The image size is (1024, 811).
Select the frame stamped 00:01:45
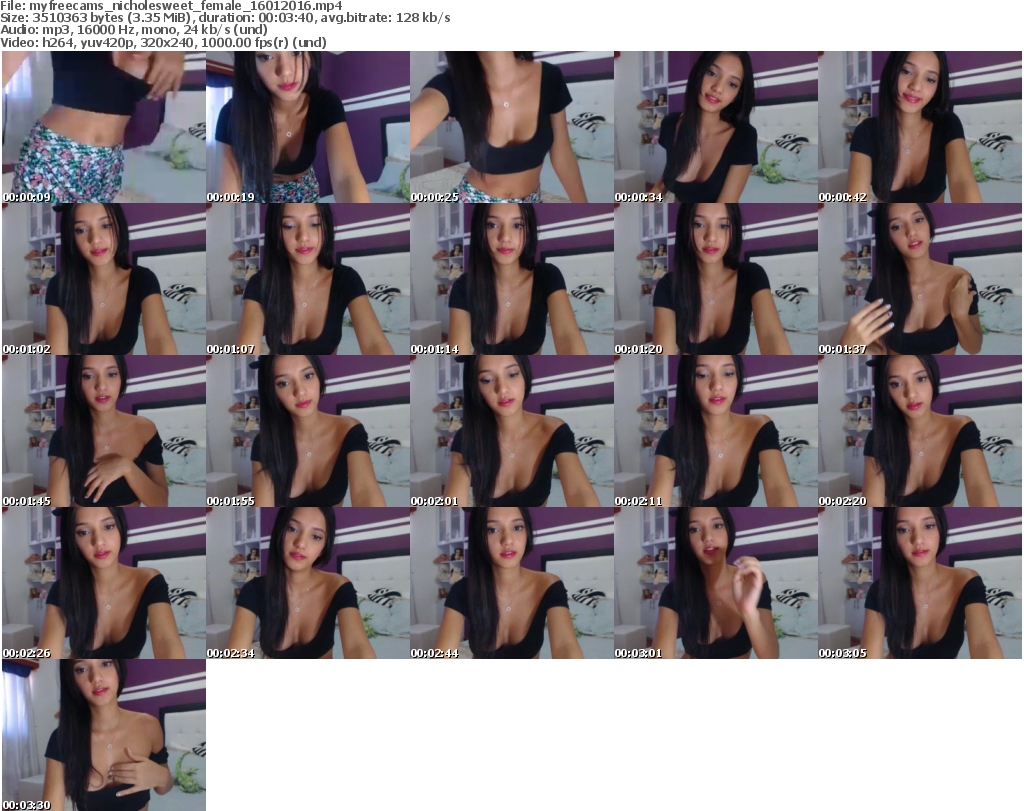click(x=104, y=431)
